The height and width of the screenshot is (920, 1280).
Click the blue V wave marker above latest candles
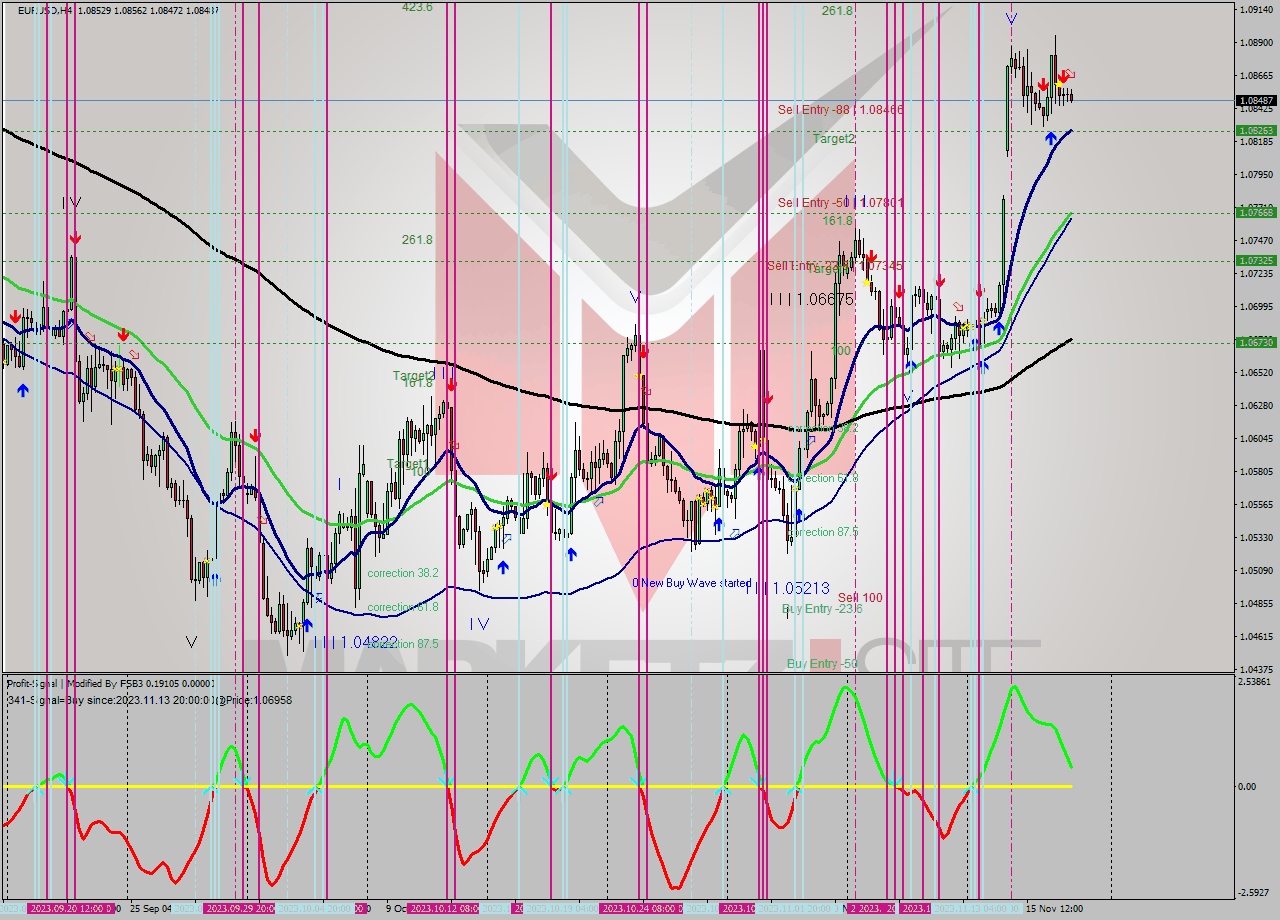(x=1011, y=18)
